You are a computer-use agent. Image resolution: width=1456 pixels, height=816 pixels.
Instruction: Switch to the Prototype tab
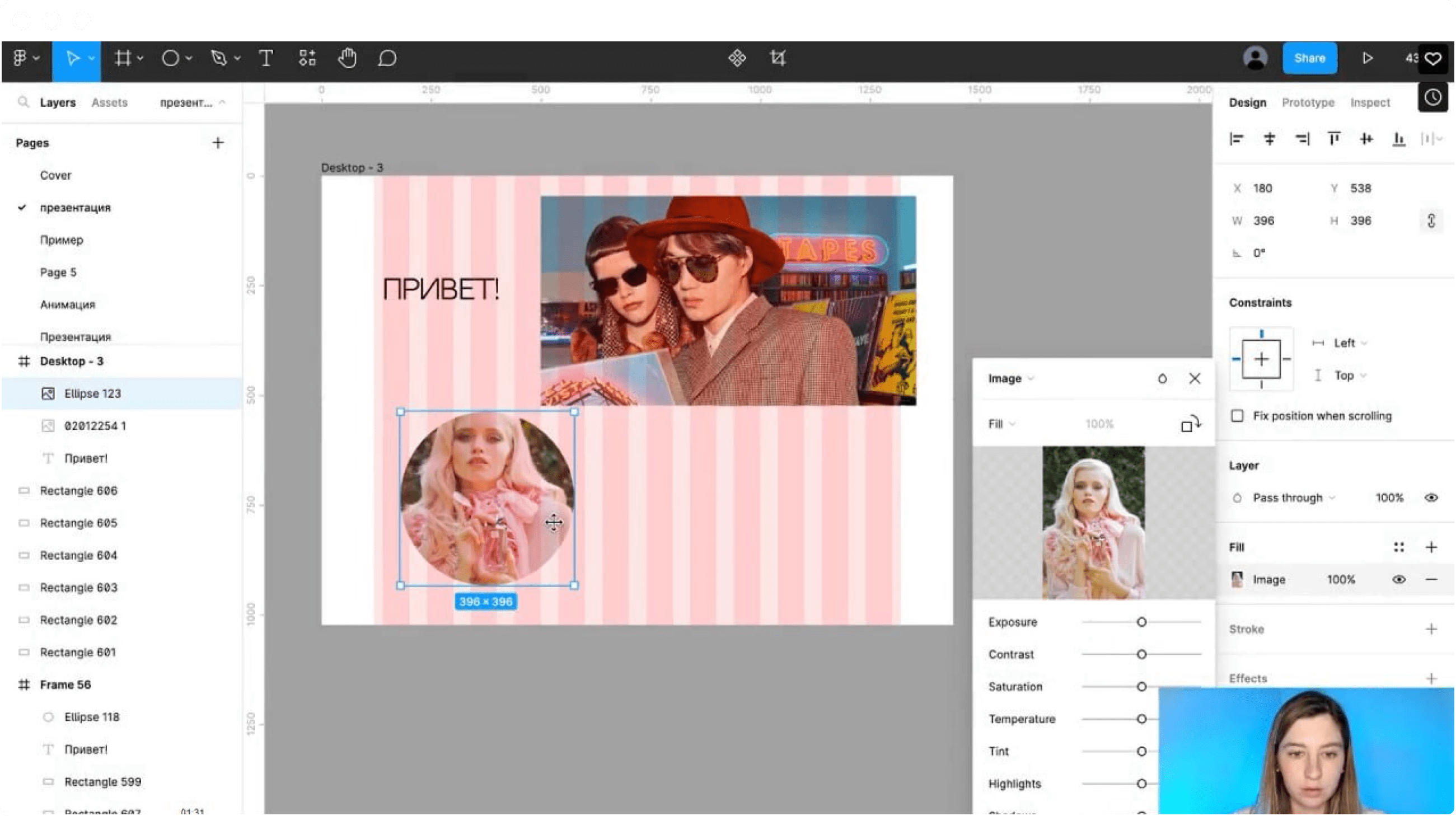pyautogui.click(x=1307, y=103)
